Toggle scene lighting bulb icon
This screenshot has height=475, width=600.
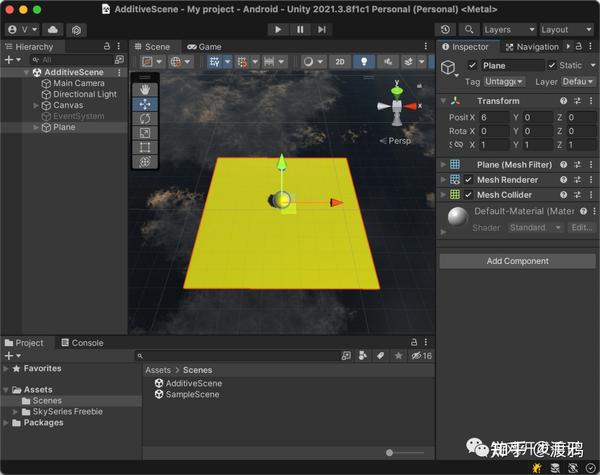pos(364,62)
